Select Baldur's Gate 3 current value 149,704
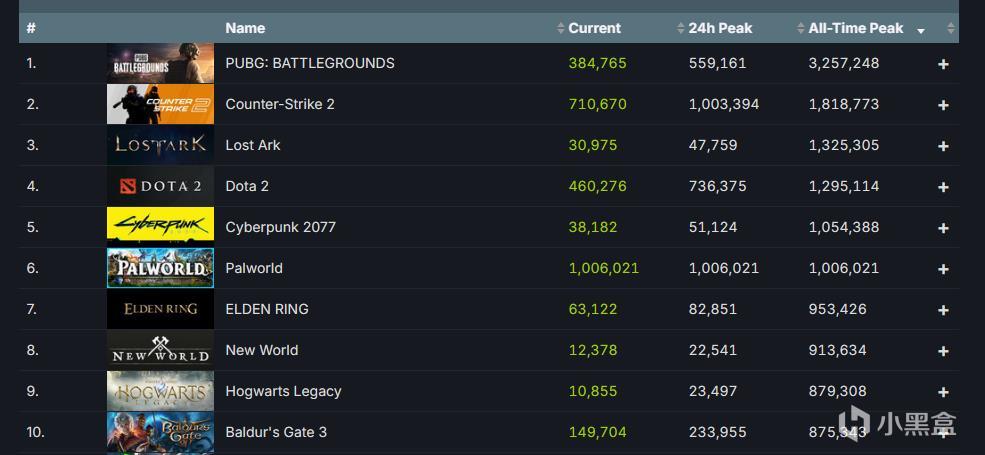This screenshot has height=455, width=985. click(597, 432)
